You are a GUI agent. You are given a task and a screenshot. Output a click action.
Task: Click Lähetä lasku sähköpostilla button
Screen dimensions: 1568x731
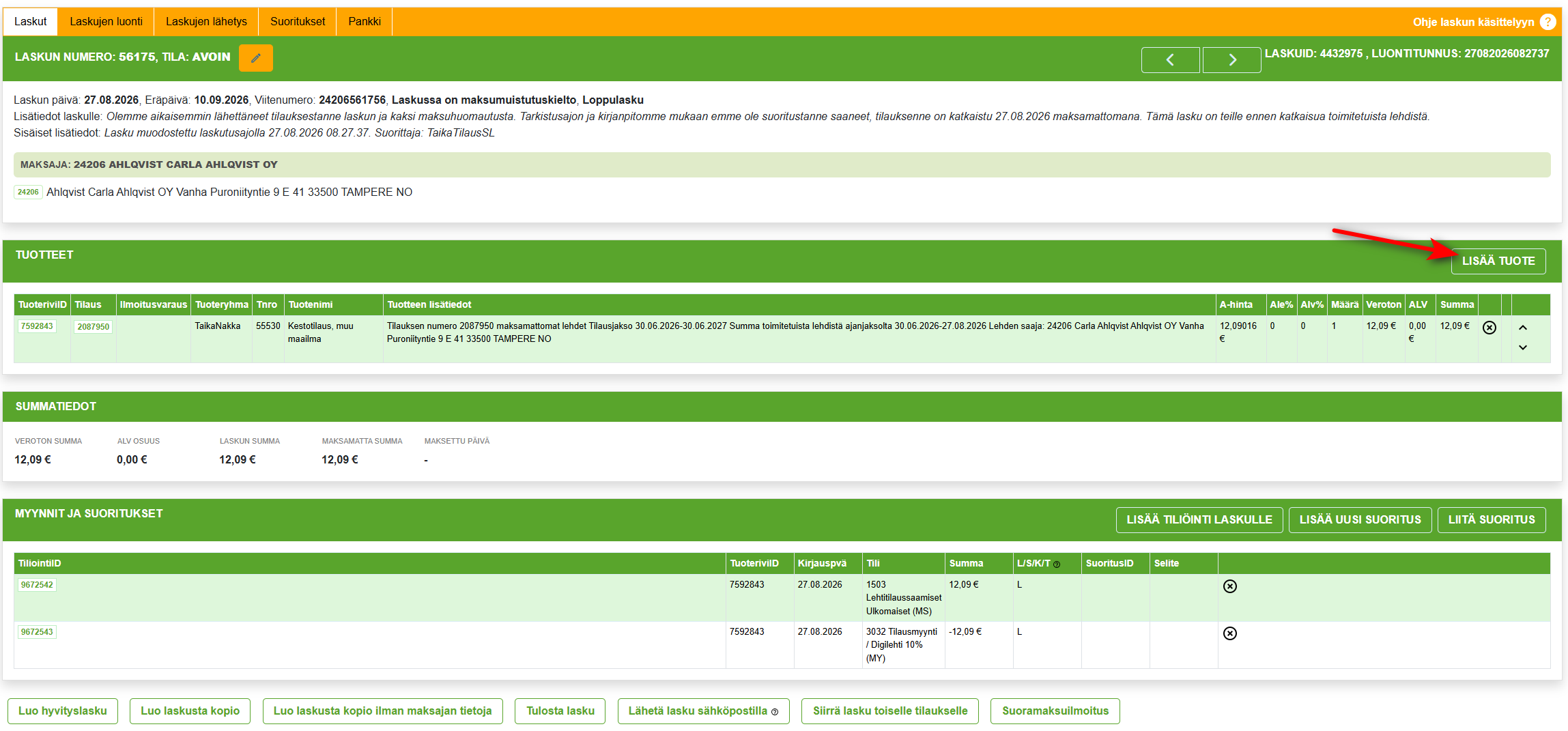tap(703, 711)
